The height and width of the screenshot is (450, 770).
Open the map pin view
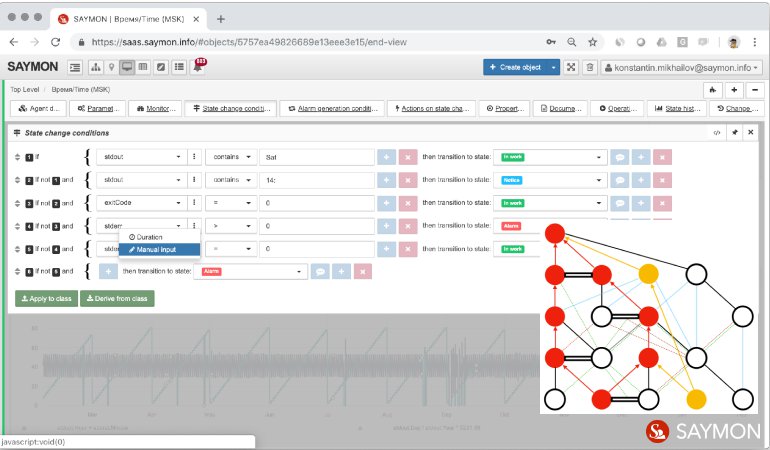pyautogui.click(x=111, y=67)
